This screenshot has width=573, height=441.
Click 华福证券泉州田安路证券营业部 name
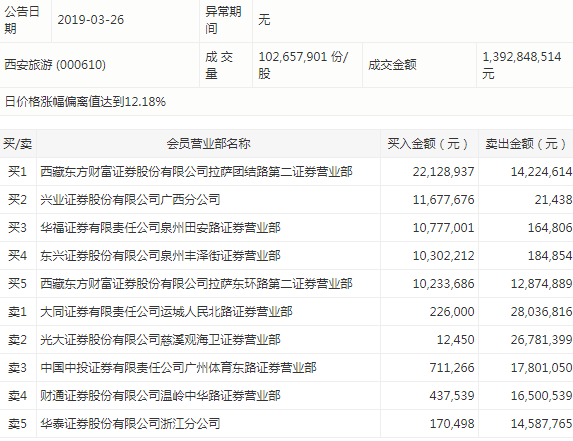click(160, 228)
